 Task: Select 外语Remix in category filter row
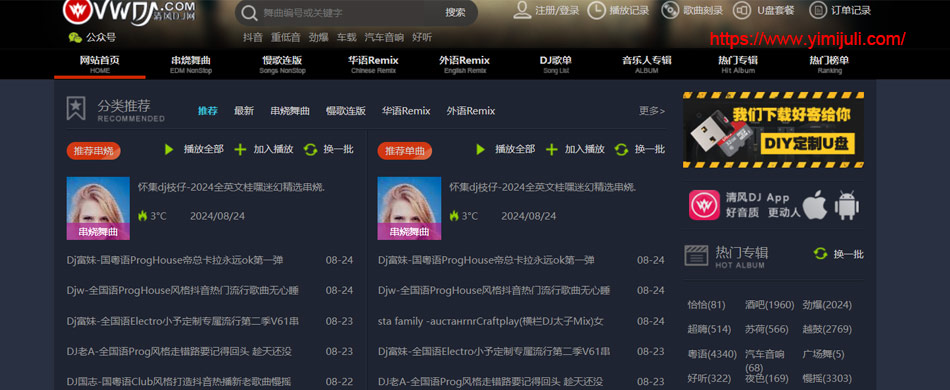[471, 111]
